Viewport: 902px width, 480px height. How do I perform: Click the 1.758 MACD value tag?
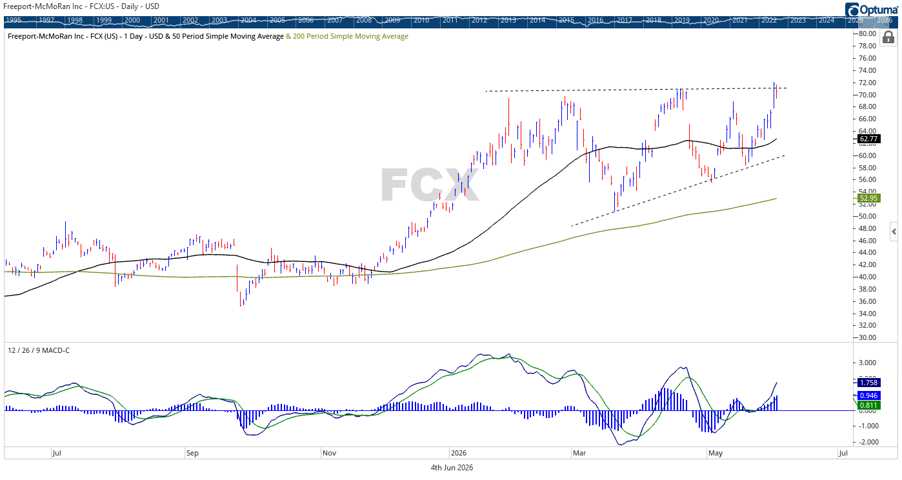click(869, 383)
